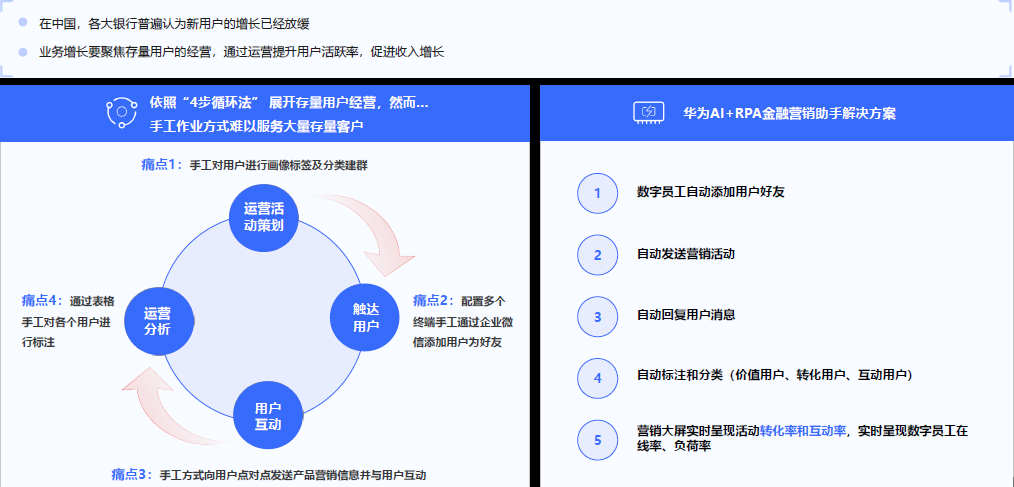1014x487 pixels.
Task: Click numbered circle 2 for 自动发送营销活动
Action: (598, 255)
